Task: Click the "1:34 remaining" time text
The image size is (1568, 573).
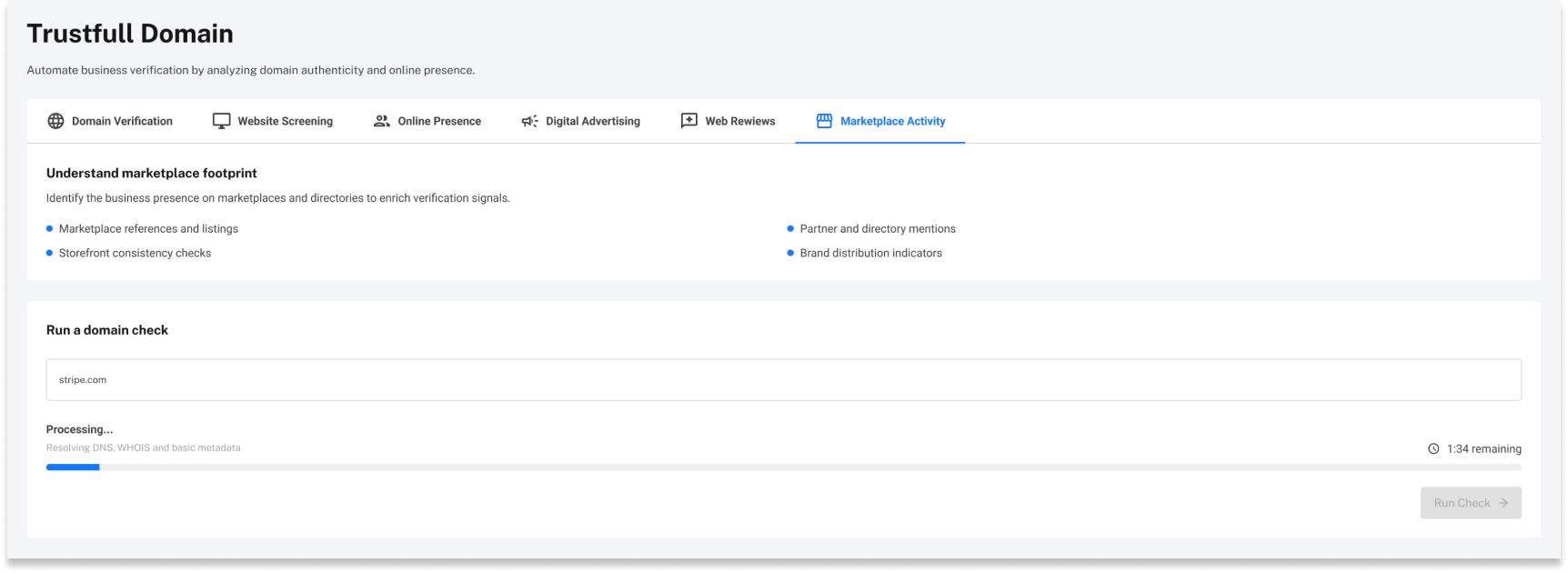Action: (x=1484, y=449)
